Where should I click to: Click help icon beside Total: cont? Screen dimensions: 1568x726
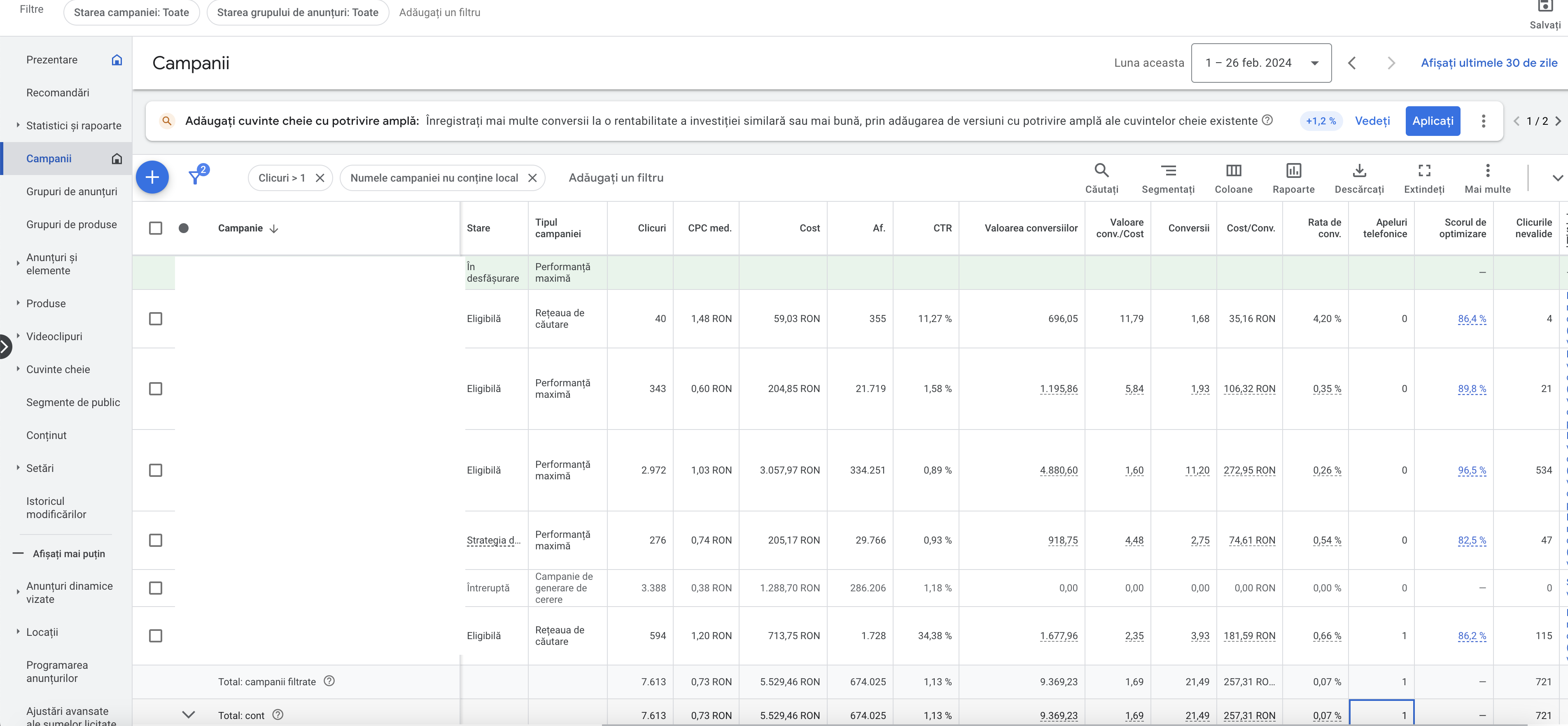[x=278, y=714]
